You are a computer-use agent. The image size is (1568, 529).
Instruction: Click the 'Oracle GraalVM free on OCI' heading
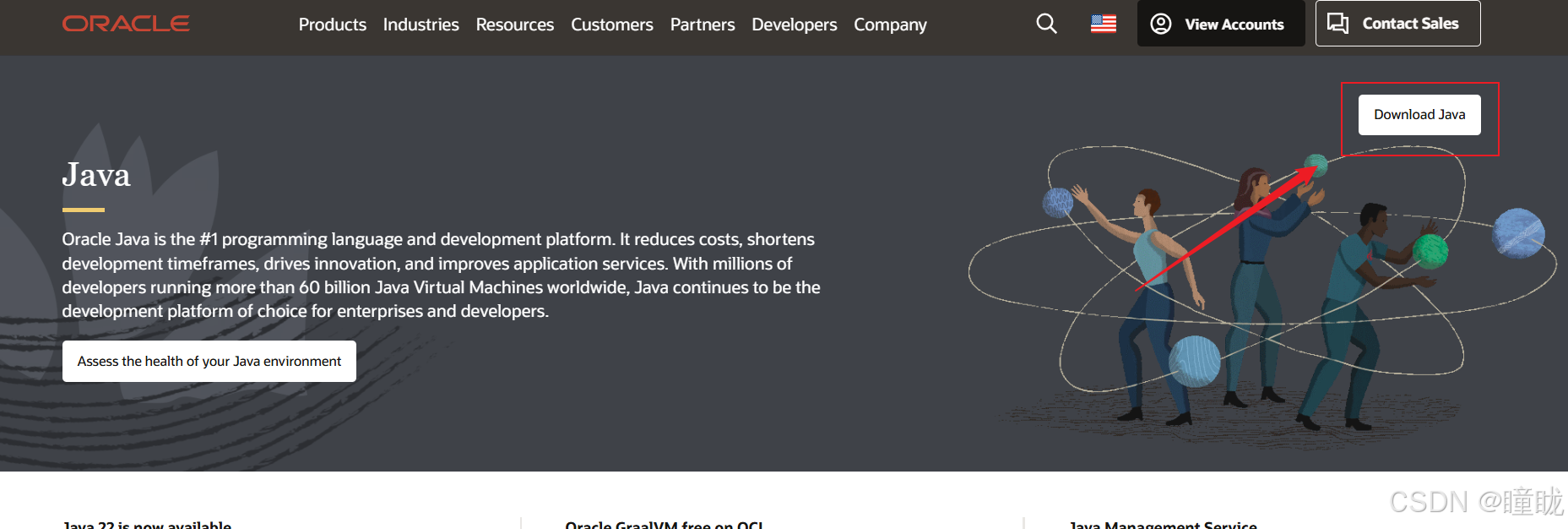pos(665,524)
